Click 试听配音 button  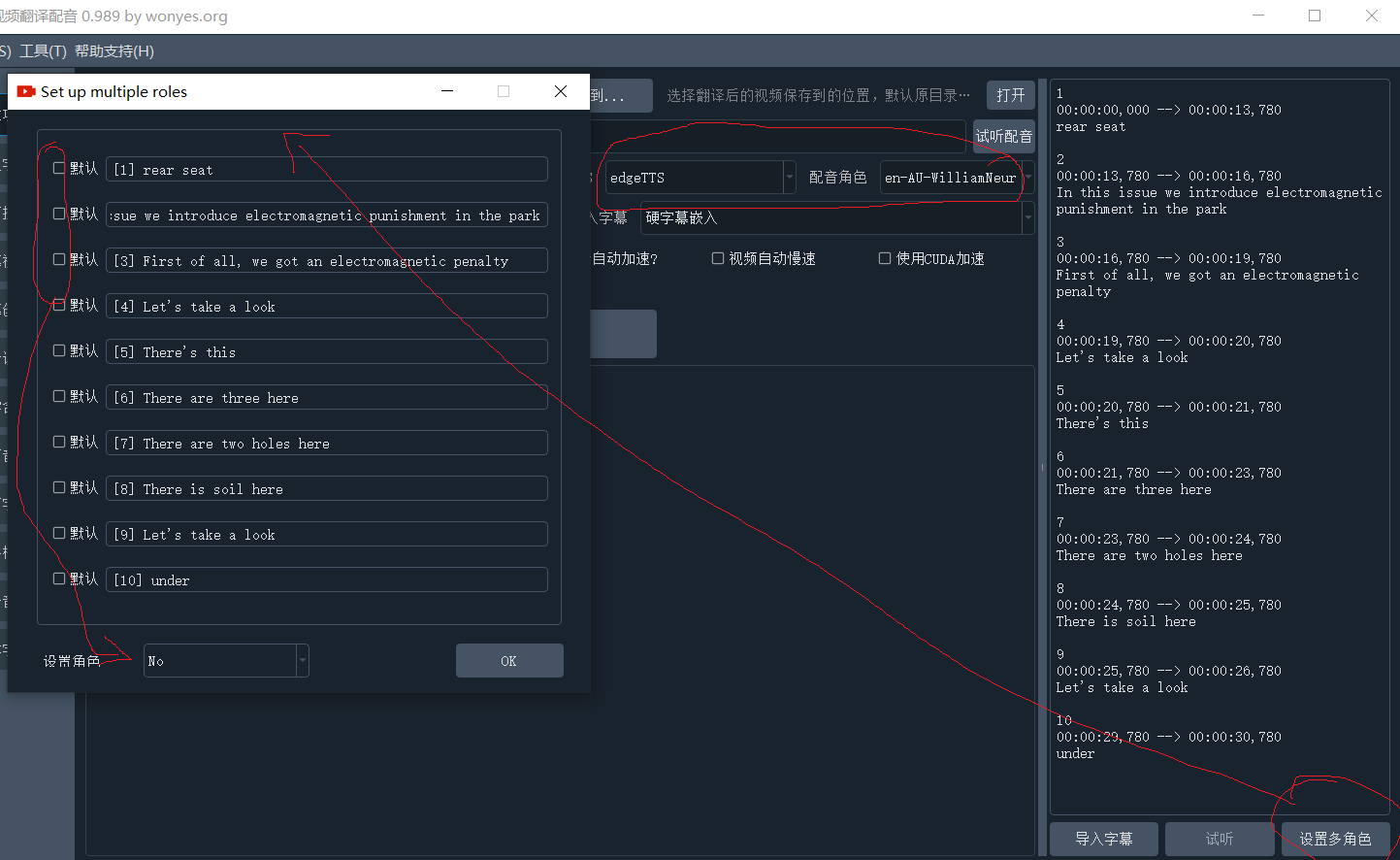[x=1004, y=136]
